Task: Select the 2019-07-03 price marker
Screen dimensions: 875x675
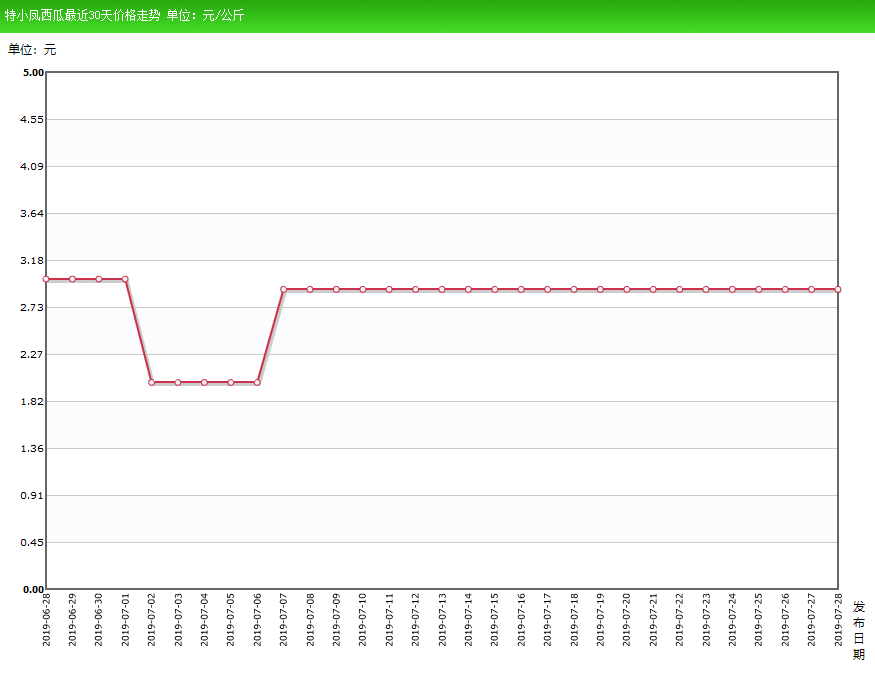Action: point(178,383)
